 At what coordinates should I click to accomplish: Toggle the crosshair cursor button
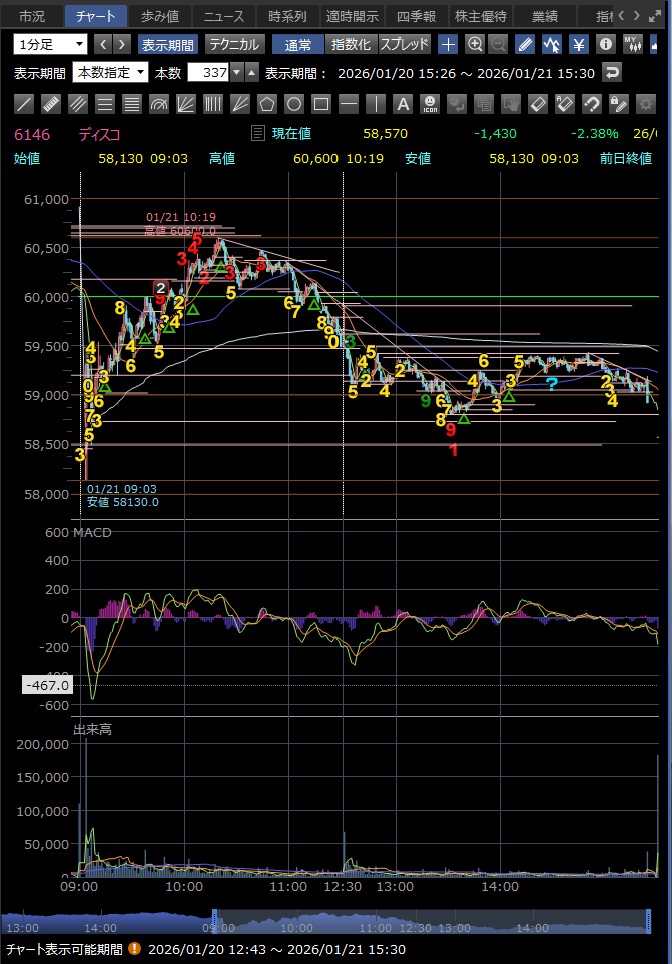click(449, 44)
